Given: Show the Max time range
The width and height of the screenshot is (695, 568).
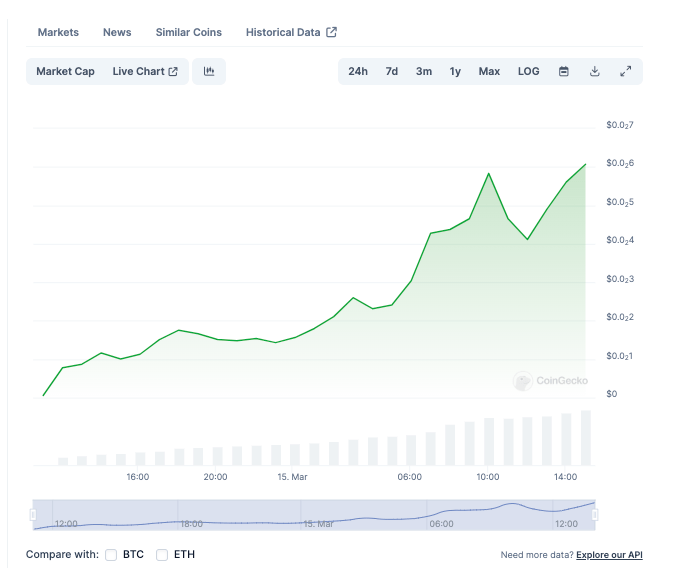Looking at the screenshot, I should 489,71.
